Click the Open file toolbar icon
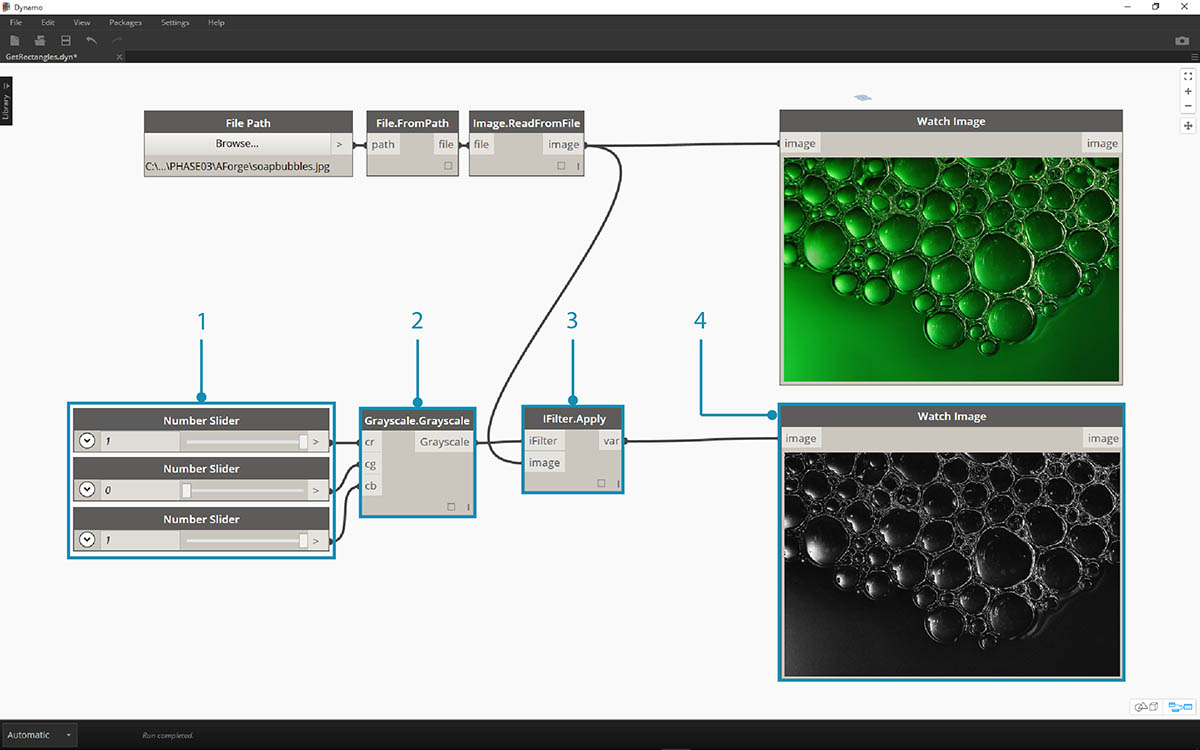The height and width of the screenshot is (750, 1200). [40, 40]
